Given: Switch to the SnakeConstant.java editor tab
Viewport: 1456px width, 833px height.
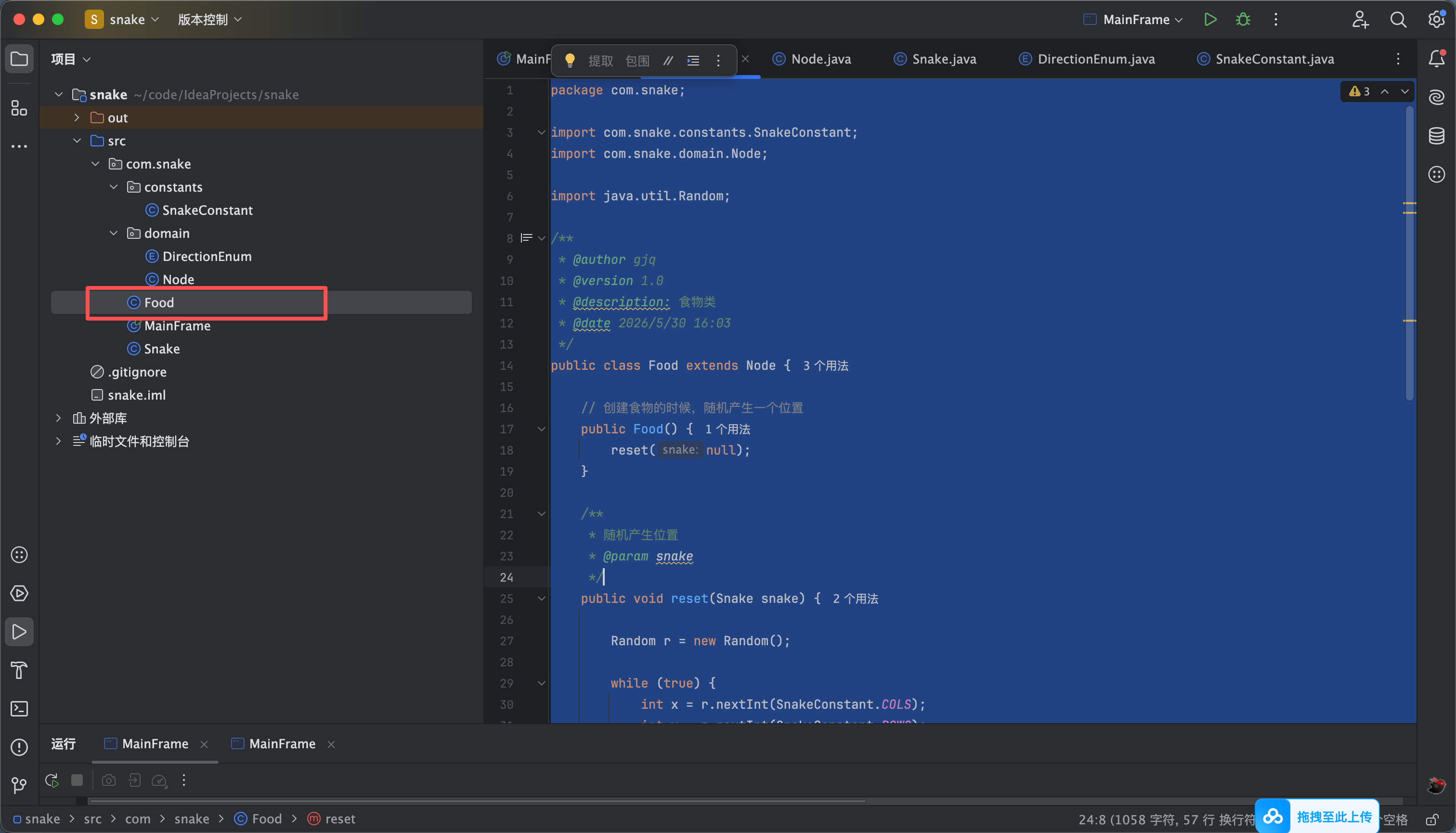Looking at the screenshot, I should tap(1265, 59).
